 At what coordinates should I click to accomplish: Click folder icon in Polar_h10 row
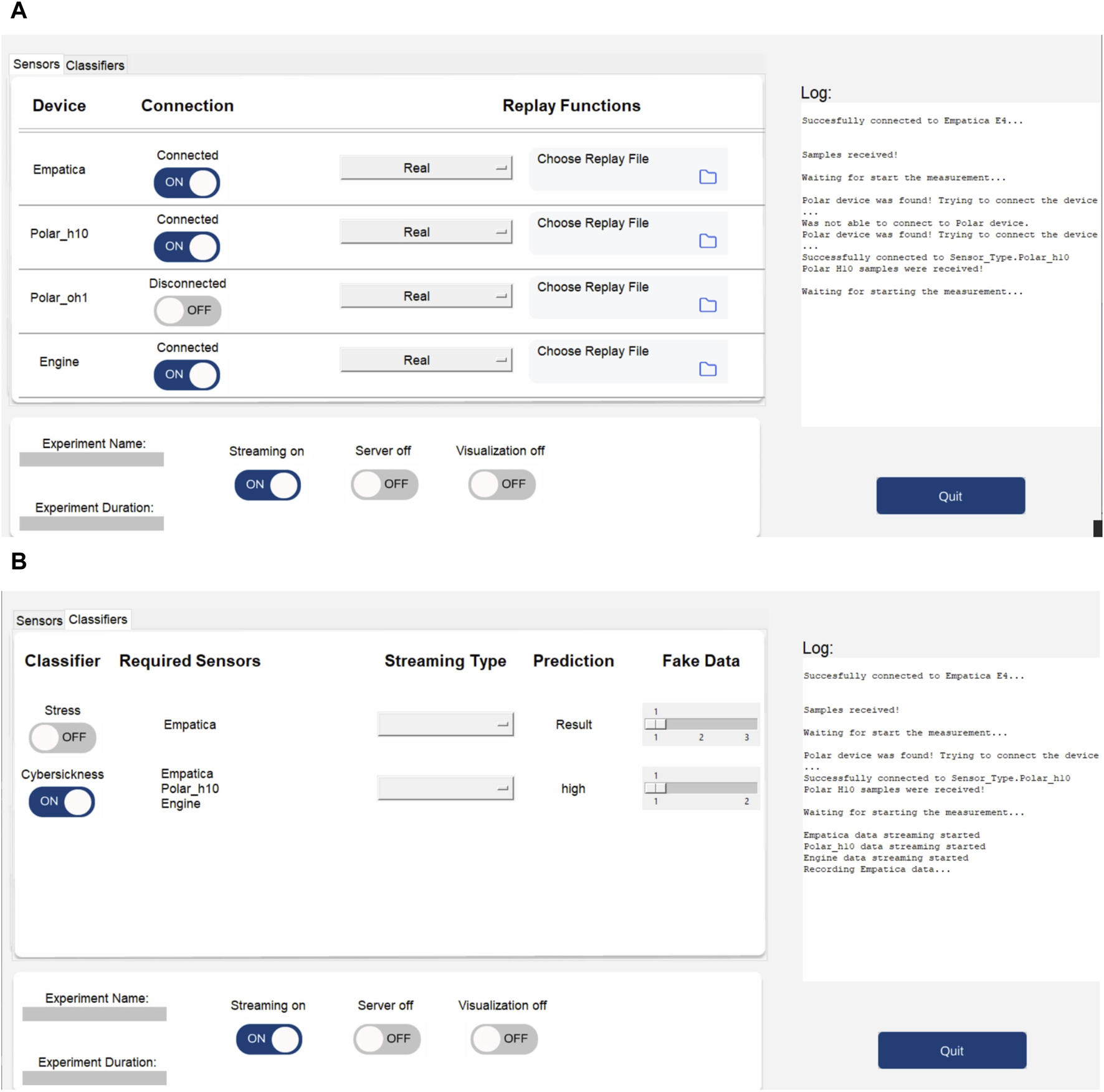(x=707, y=241)
